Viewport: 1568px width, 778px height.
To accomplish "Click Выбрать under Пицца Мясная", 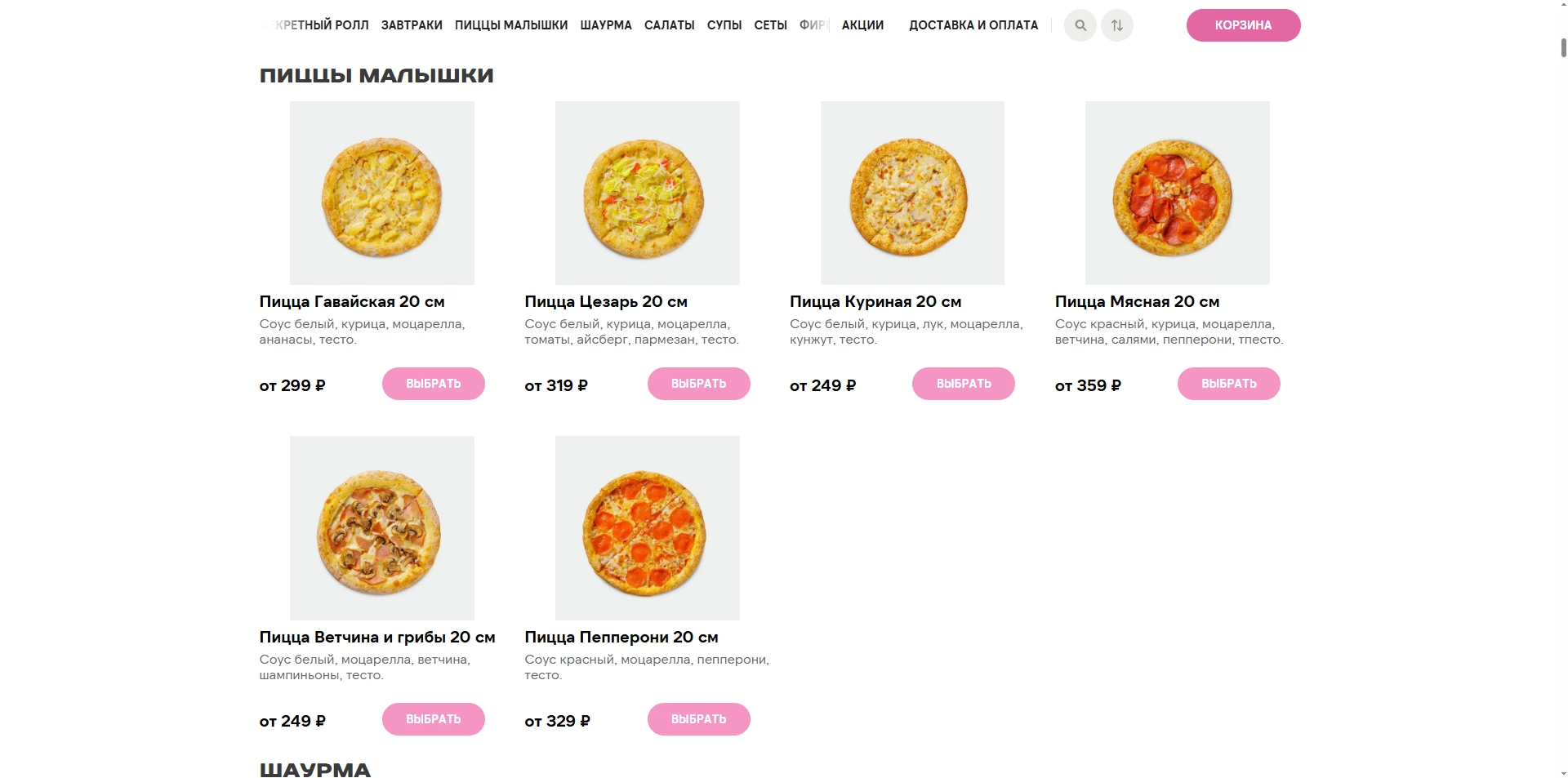I will 1228,384.
